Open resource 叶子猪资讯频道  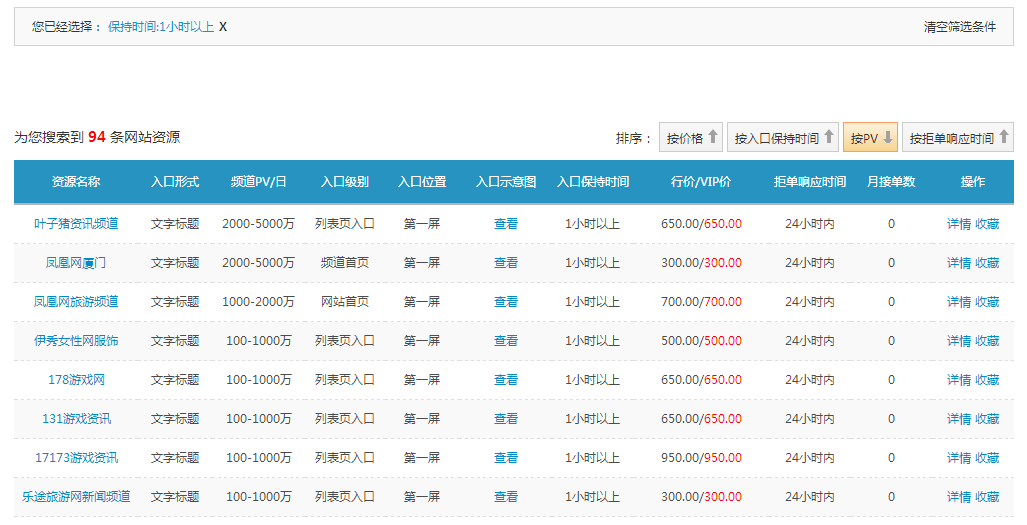click(76, 224)
